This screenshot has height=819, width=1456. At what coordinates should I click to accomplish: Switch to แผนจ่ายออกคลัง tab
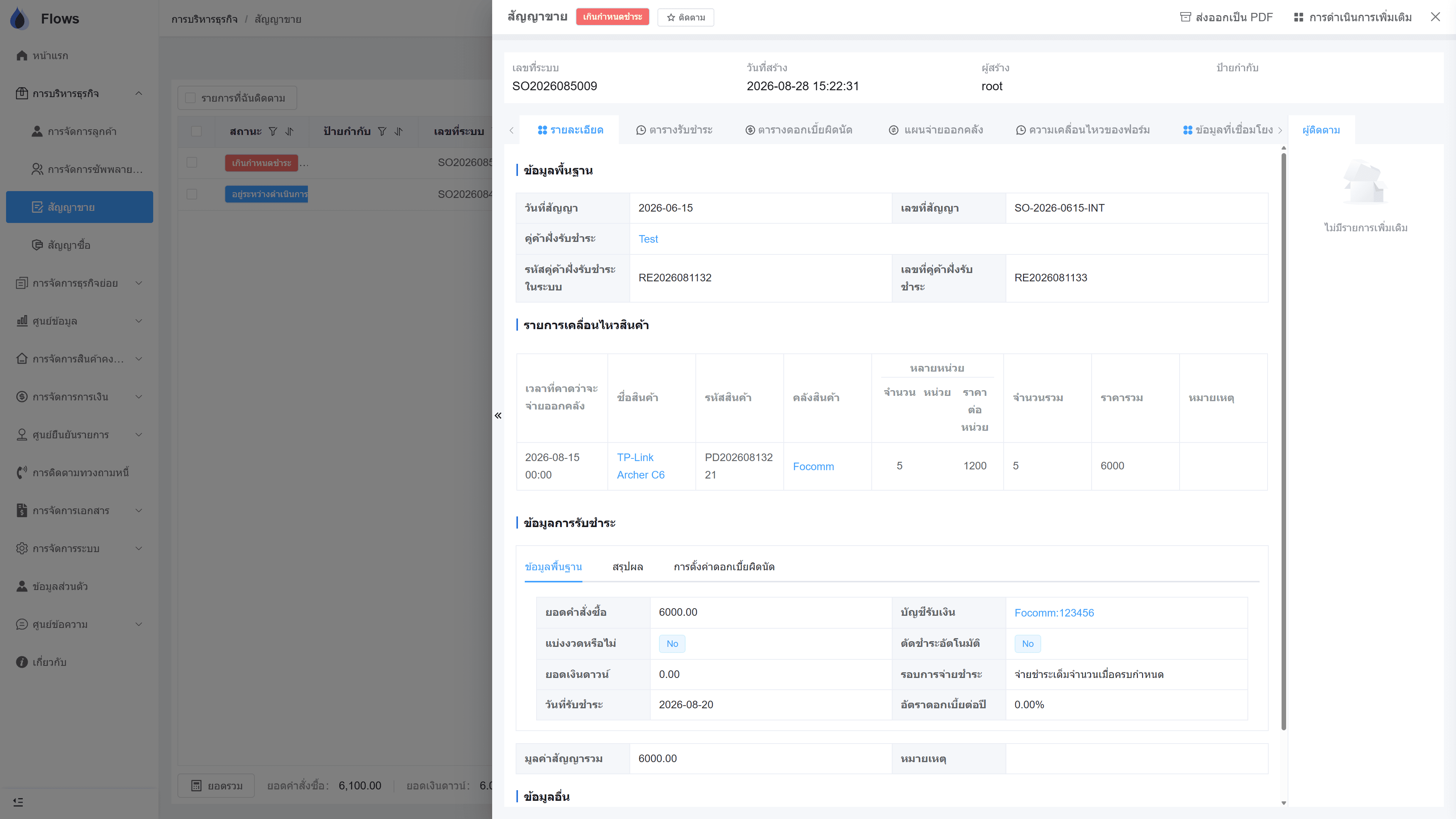coord(935,130)
